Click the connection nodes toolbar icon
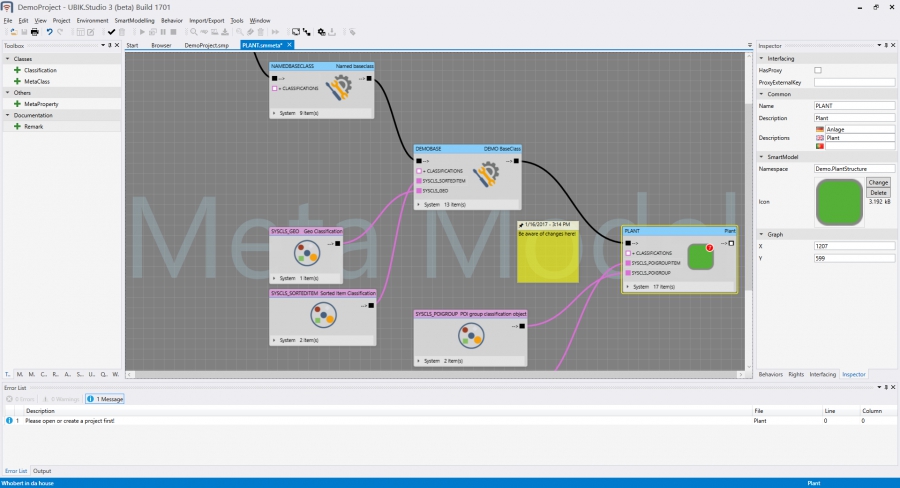Image resolution: width=900 pixels, height=488 pixels. [307, 32]
